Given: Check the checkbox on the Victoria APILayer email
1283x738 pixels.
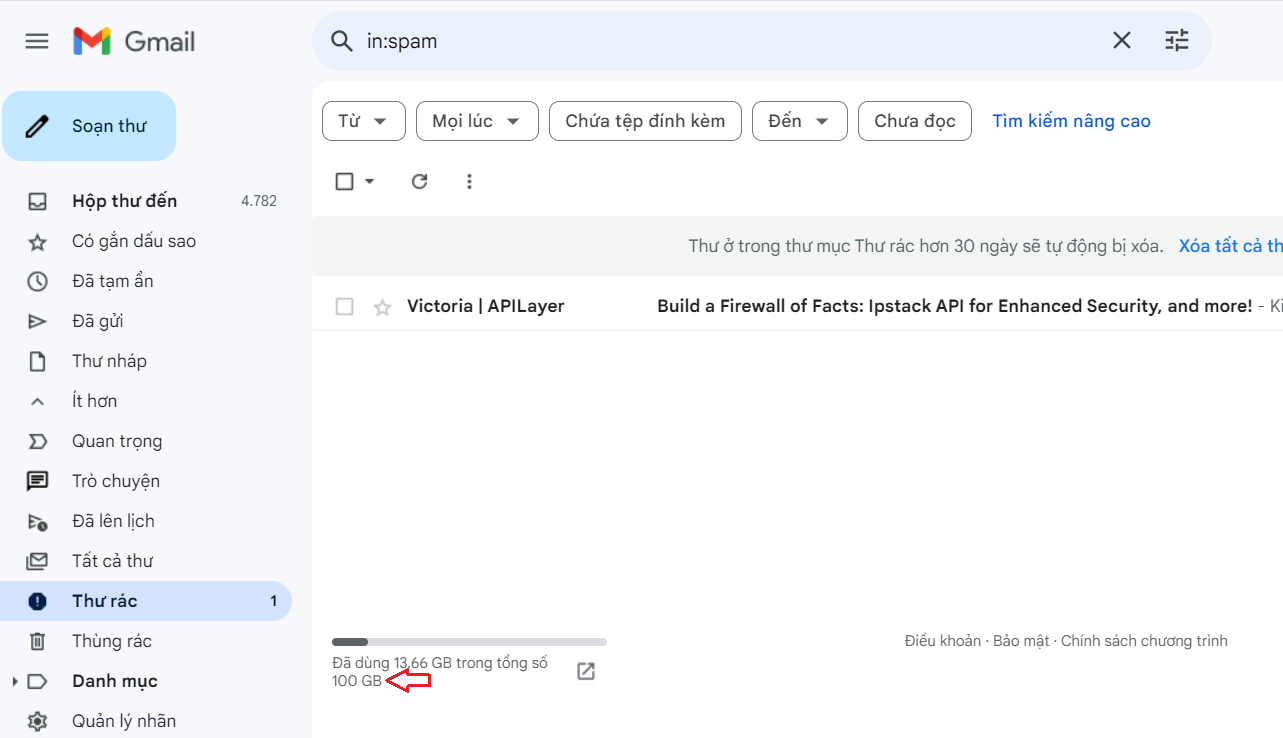Looking at the screenshot, I should [344, 306].
